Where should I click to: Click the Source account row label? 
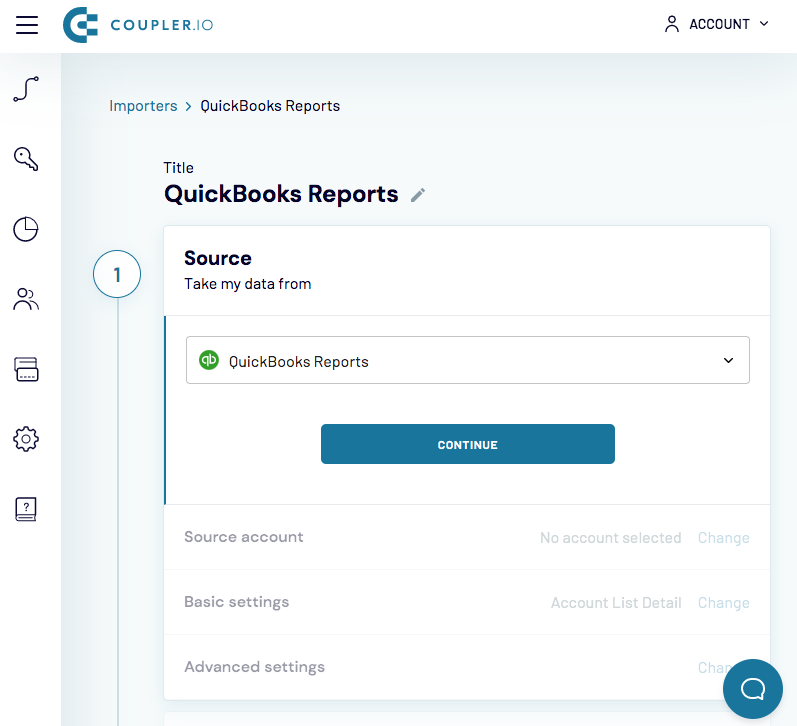(244, 537)
